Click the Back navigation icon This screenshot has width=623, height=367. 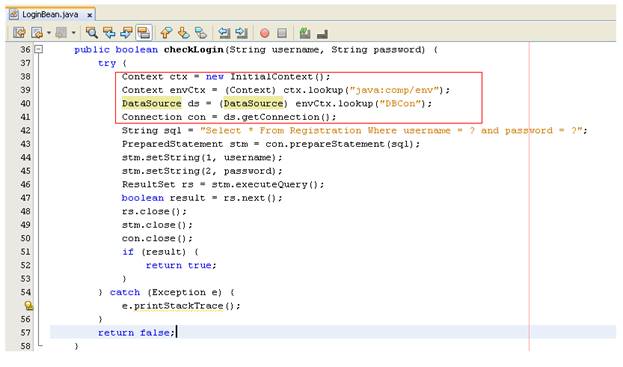pyautogui.click(x=37, y=33)
